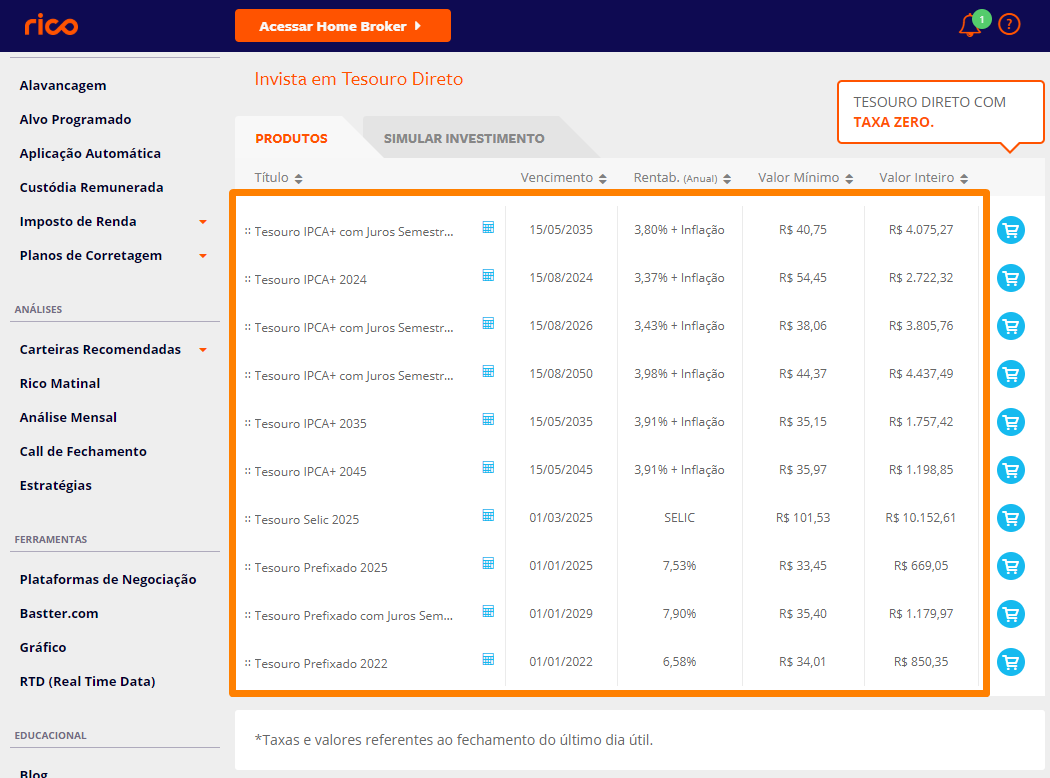Switch to the Simular Investimento tab

pyautogui.click(x=464, y=139)
